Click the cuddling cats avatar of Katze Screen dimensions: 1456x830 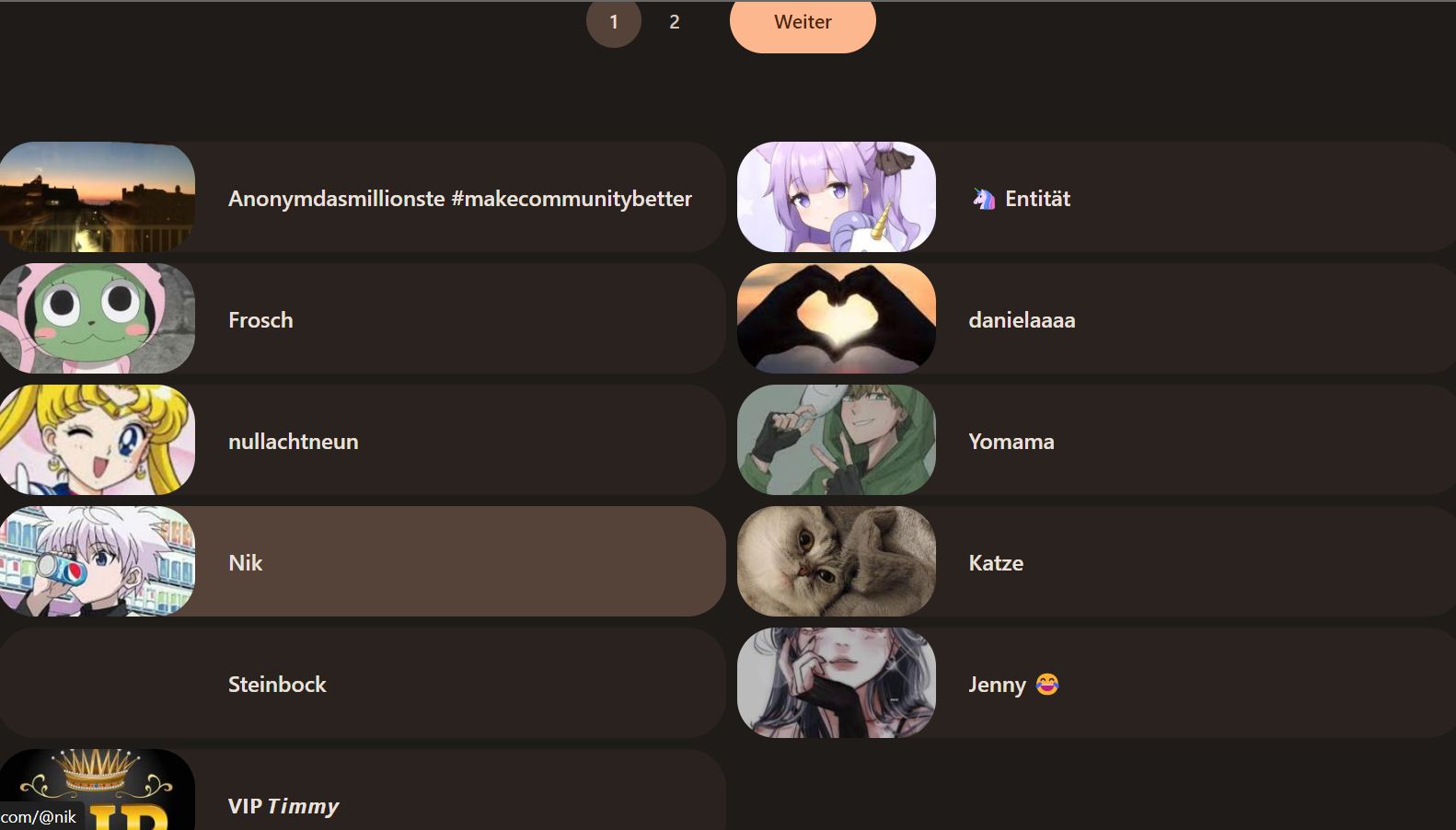[837, 561]
